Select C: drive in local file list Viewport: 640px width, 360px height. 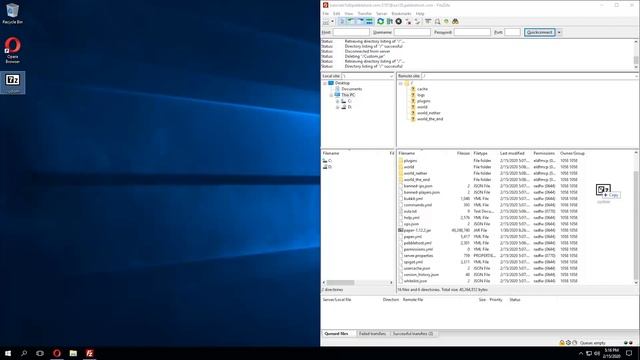pos(328,161)
